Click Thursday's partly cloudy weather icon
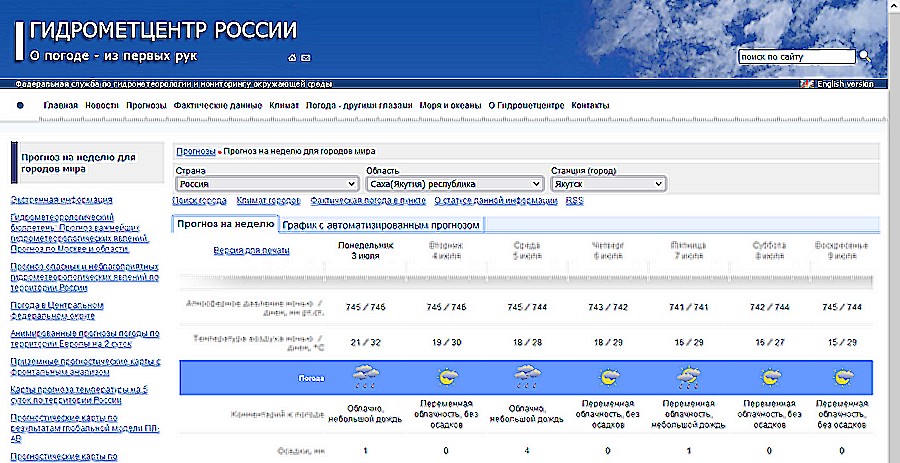The image size is (900, 463). pyautogui.click(x=608, y=377)
